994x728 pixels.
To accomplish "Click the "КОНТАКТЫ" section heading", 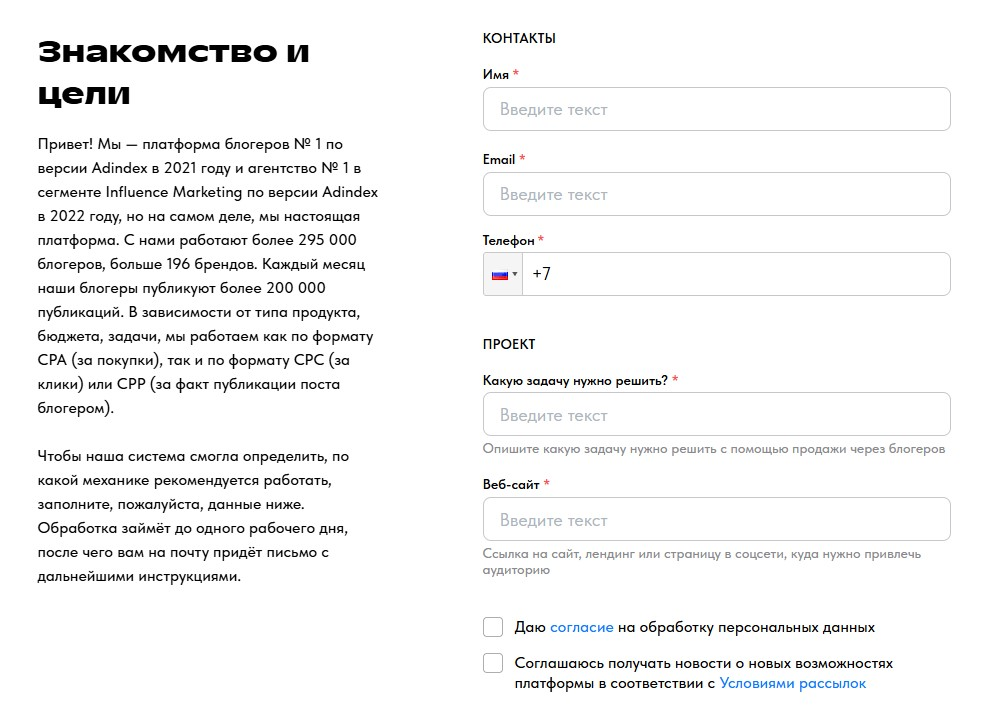I will pyautogui.click(x=519, y=38).
